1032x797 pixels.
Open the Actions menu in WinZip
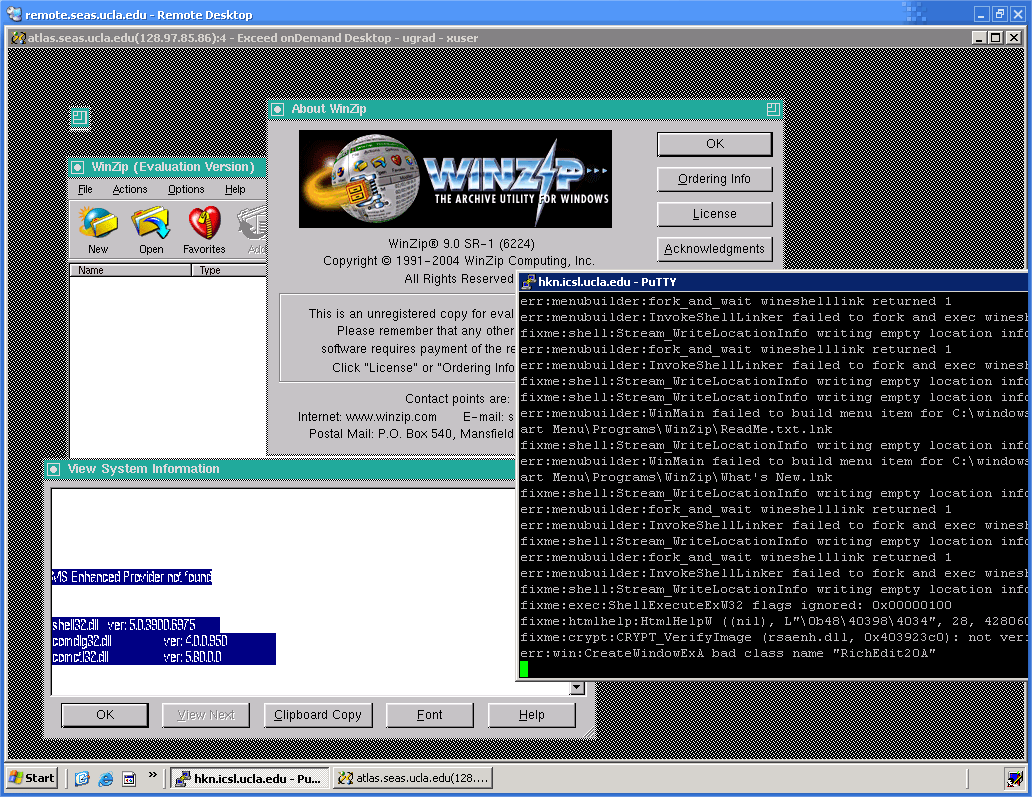[130, 190]
